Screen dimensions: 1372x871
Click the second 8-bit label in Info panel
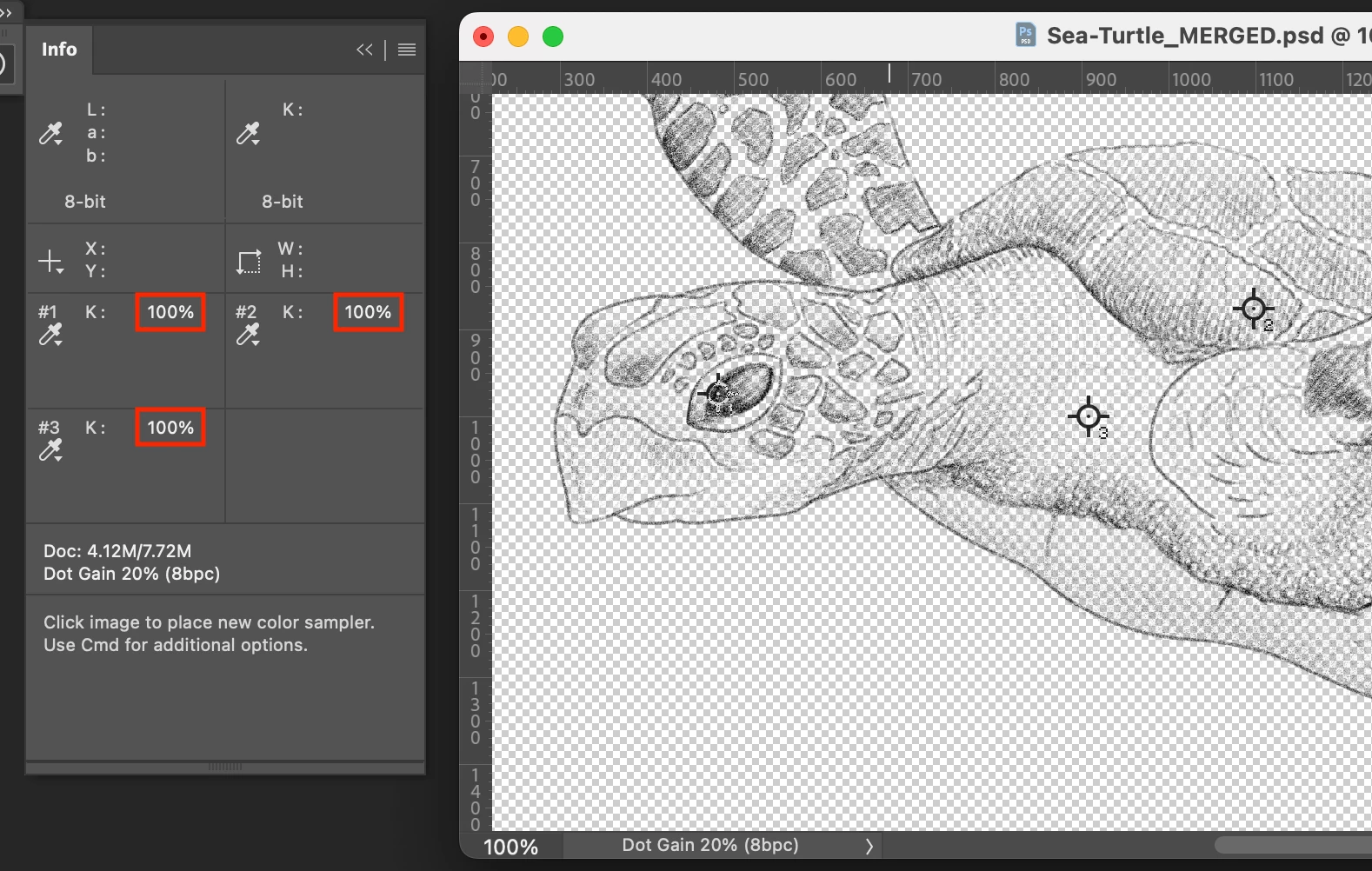coord(283,202)
